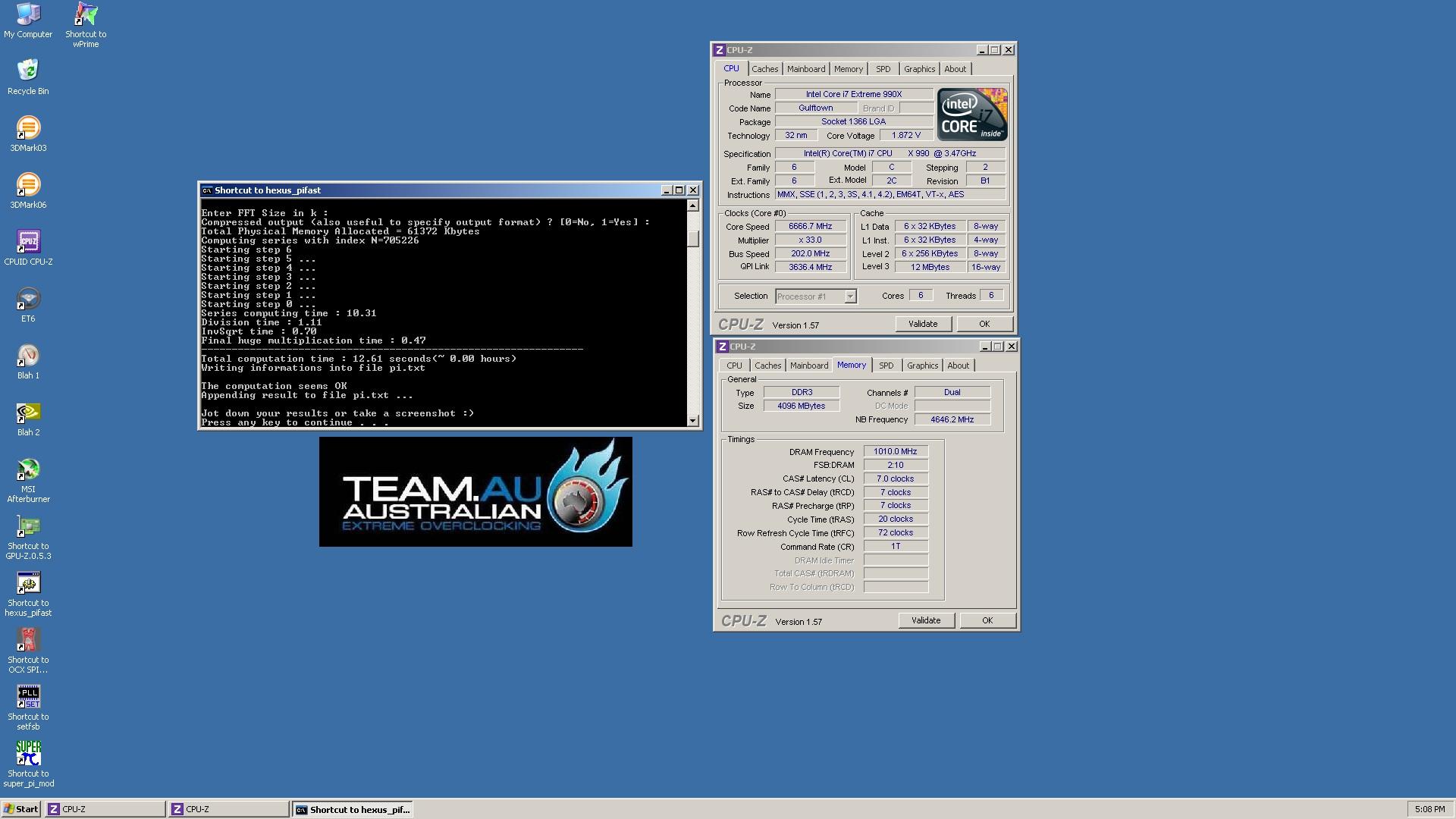
Task: Open the Caches tab in upper CPU-Z
Action: click(764, 69)
